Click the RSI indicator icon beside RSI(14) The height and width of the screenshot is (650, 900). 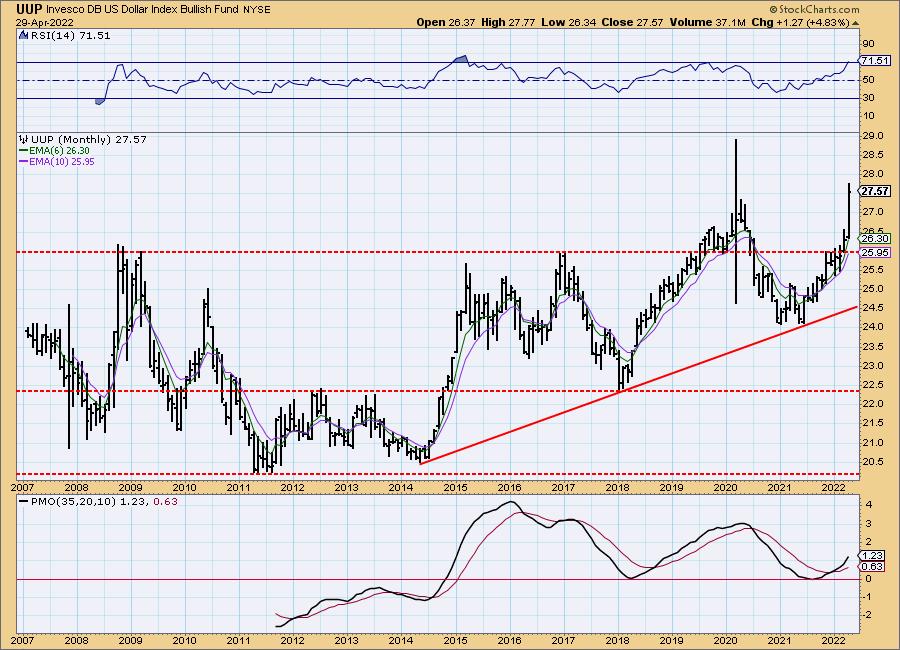tap(23, 36)
